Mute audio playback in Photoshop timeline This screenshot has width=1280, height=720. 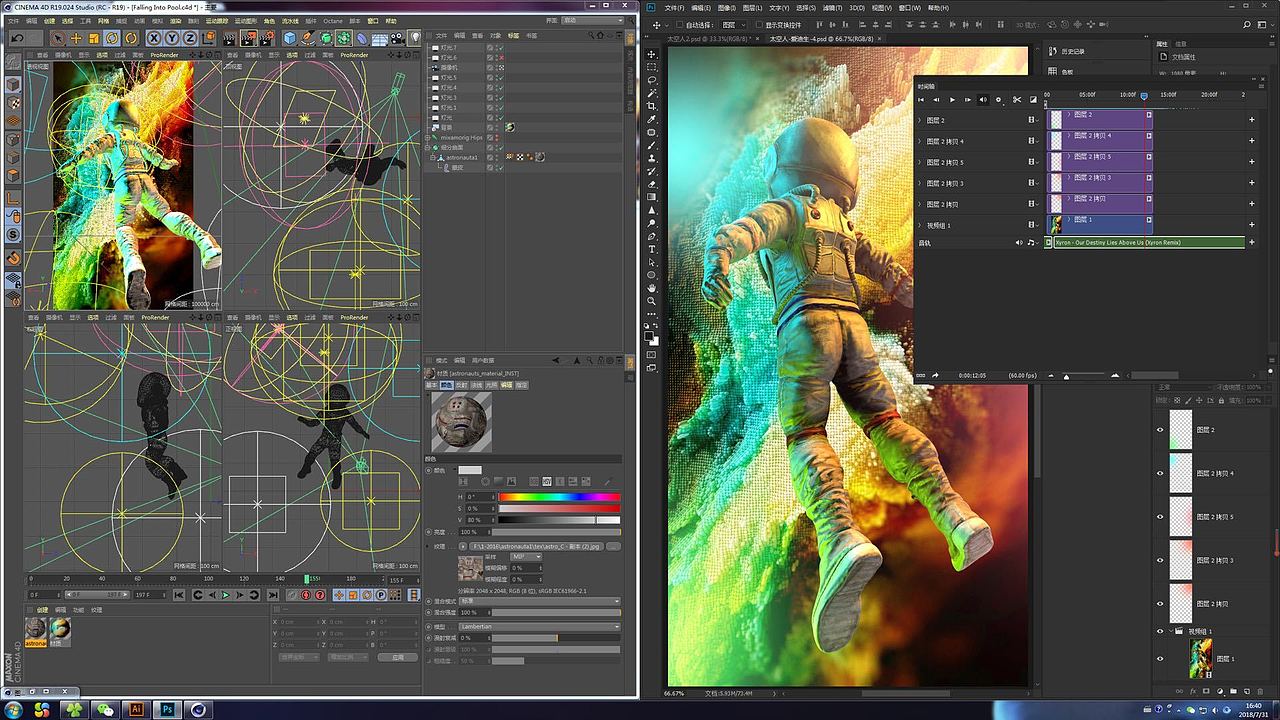[x=982, y=99]
